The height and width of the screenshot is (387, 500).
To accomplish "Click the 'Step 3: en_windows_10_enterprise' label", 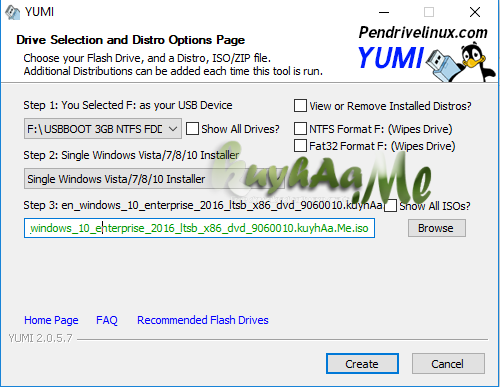I will [x=203, y=205].
